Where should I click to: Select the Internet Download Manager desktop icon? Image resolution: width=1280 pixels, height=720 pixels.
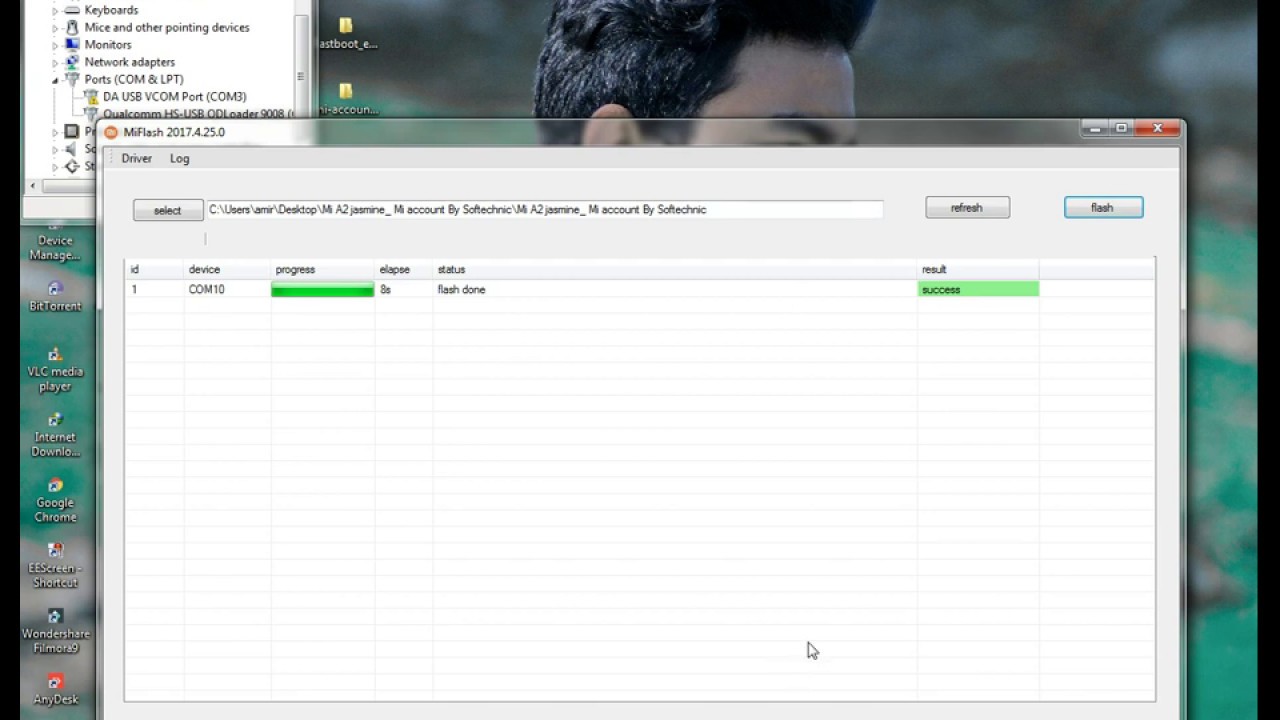(55, 435)
